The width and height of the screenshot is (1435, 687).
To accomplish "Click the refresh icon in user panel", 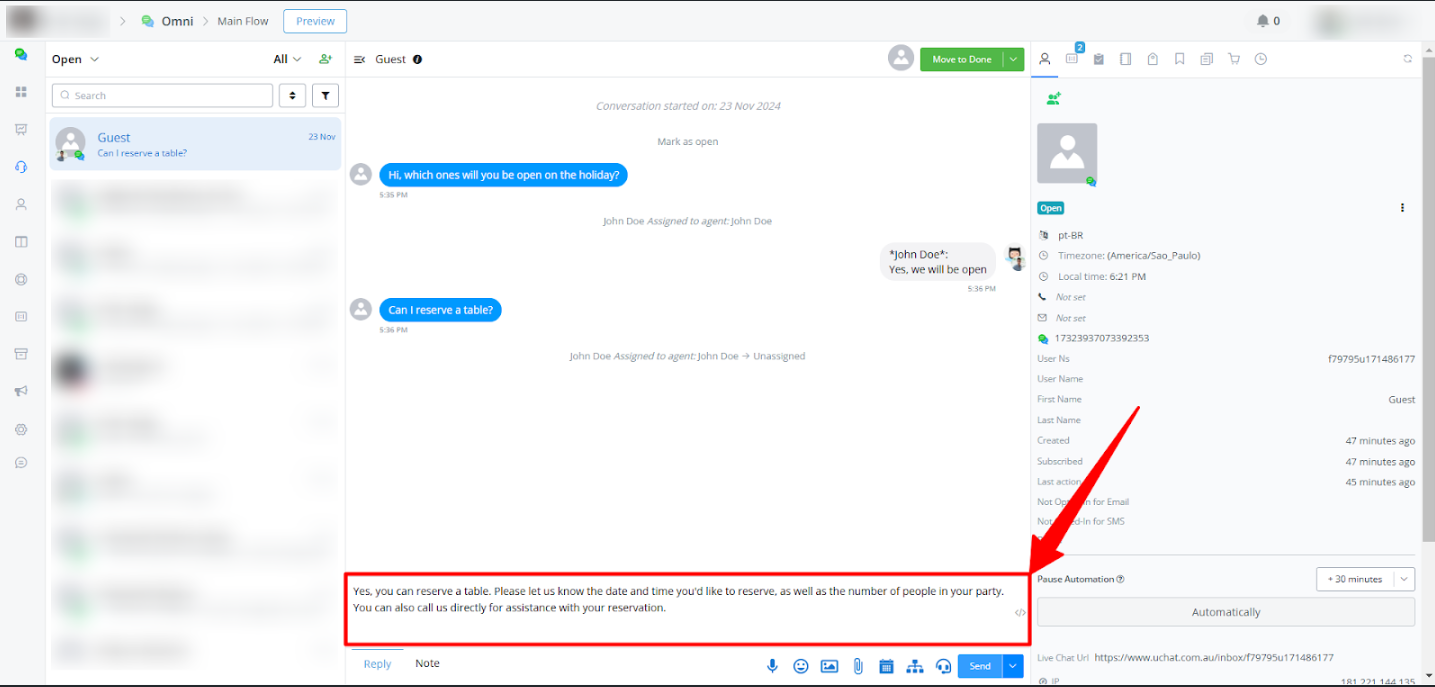I will [x=1408, y=59].
